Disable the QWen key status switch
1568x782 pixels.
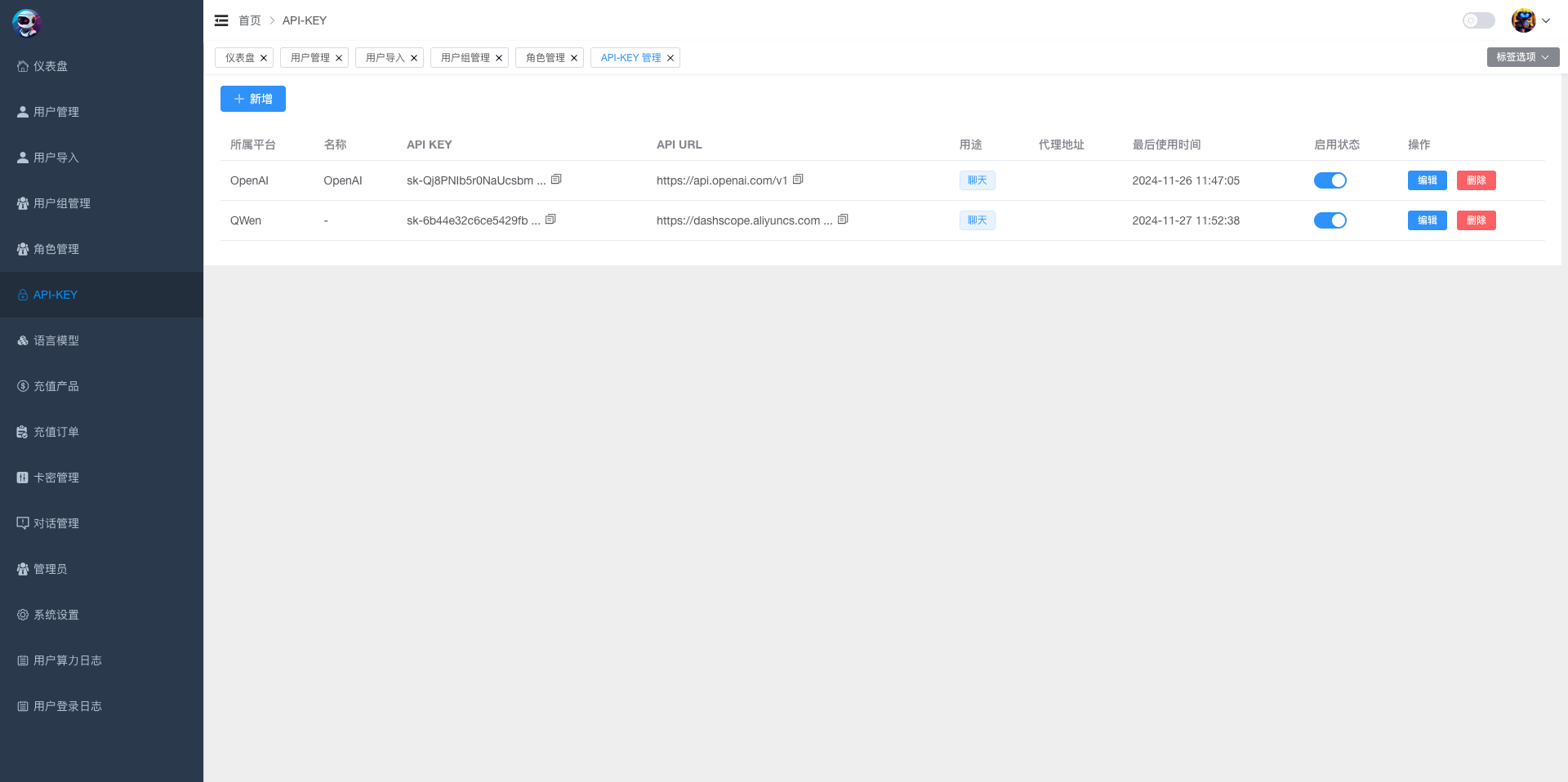point(1330,220)
